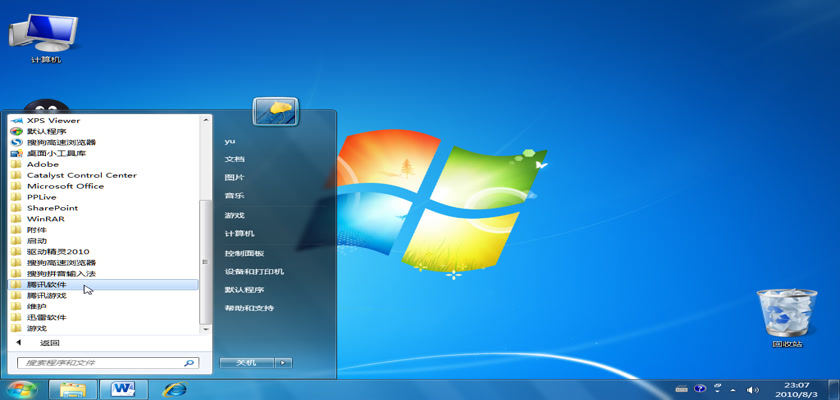
Task: Click the volume speaker tray icon
Action: tap(753, 388)
